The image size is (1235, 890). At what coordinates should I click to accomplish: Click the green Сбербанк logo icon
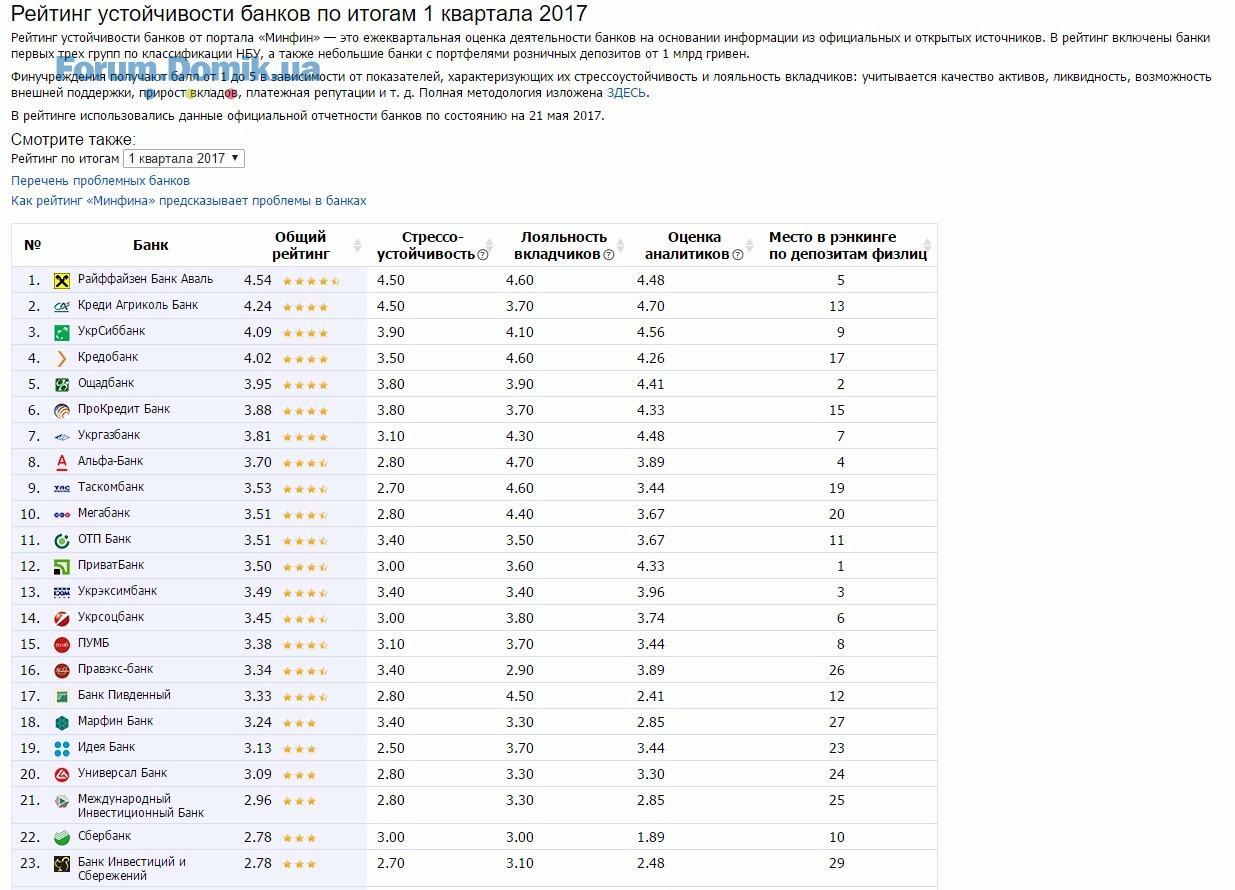click(x=62, y=838)
